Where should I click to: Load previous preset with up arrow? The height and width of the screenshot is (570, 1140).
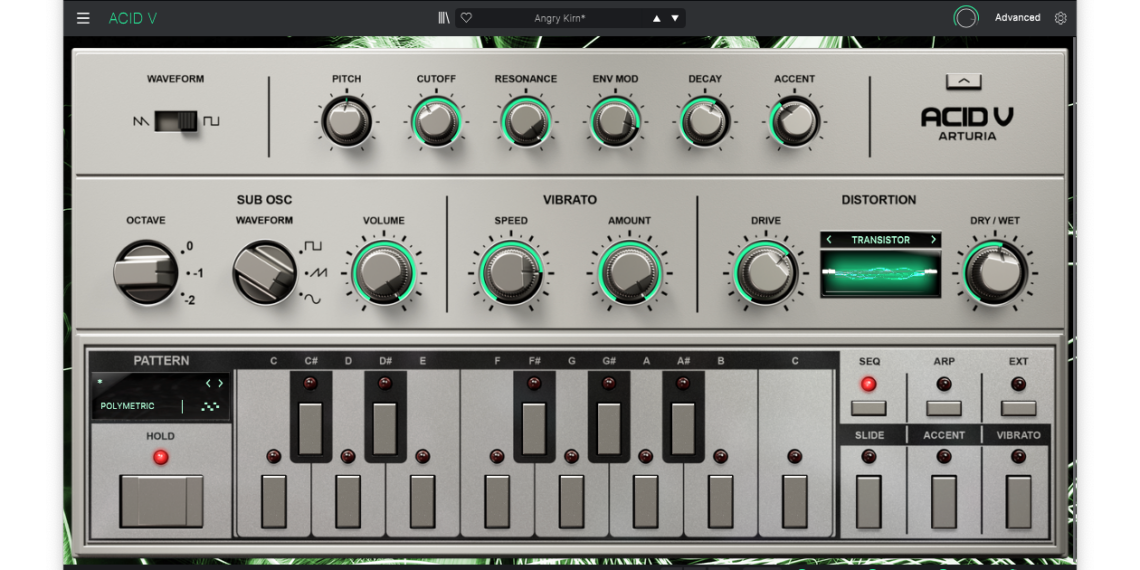(657, 18)
